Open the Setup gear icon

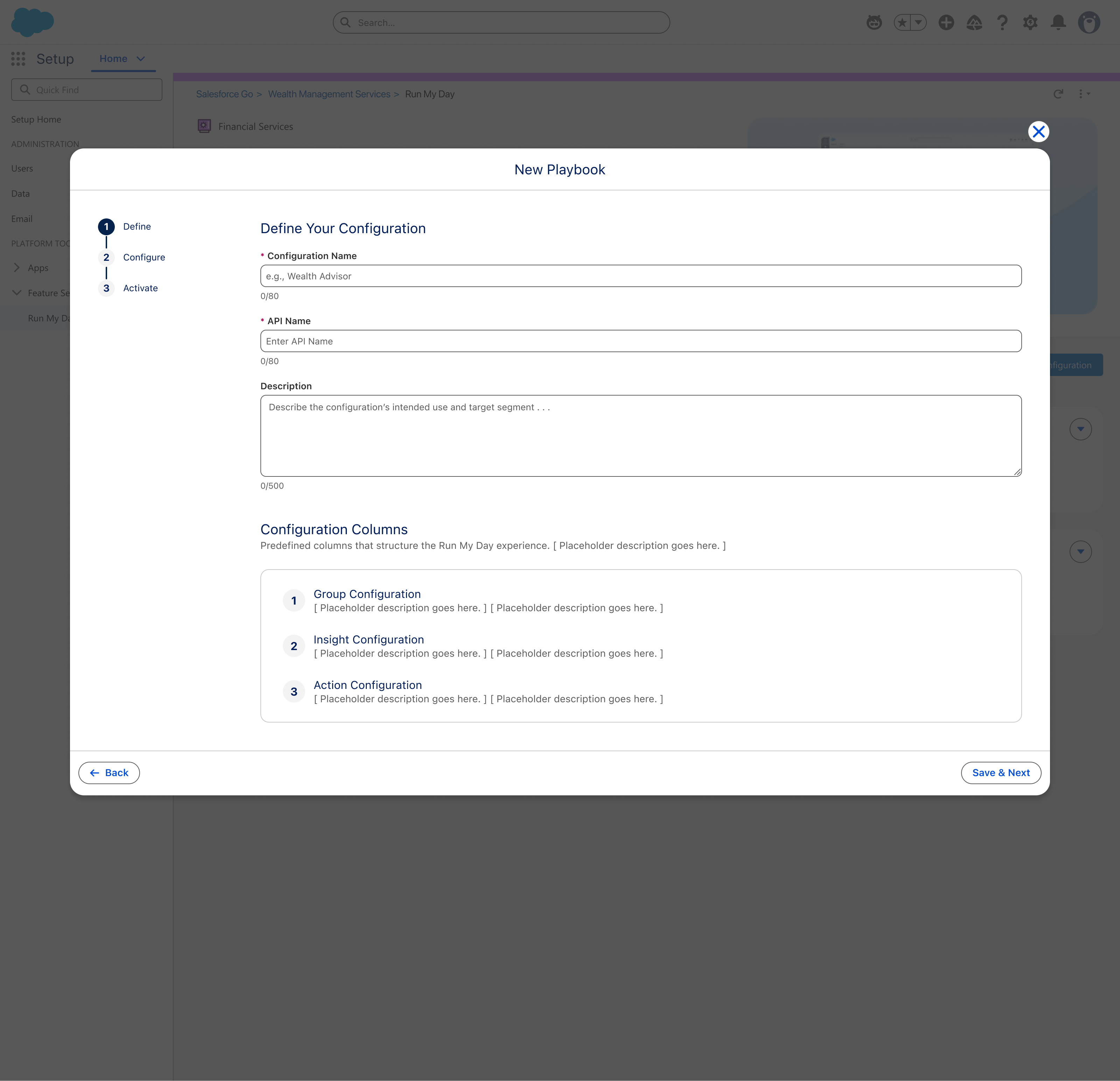1030,22
